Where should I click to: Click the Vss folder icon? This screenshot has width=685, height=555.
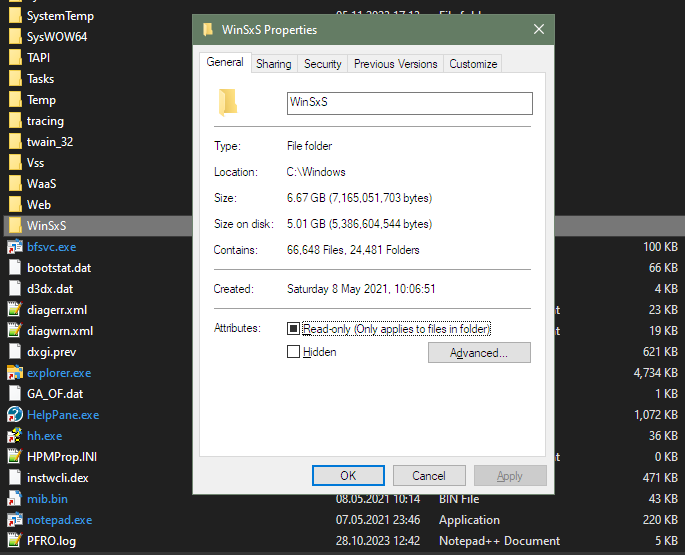(15, 163)
